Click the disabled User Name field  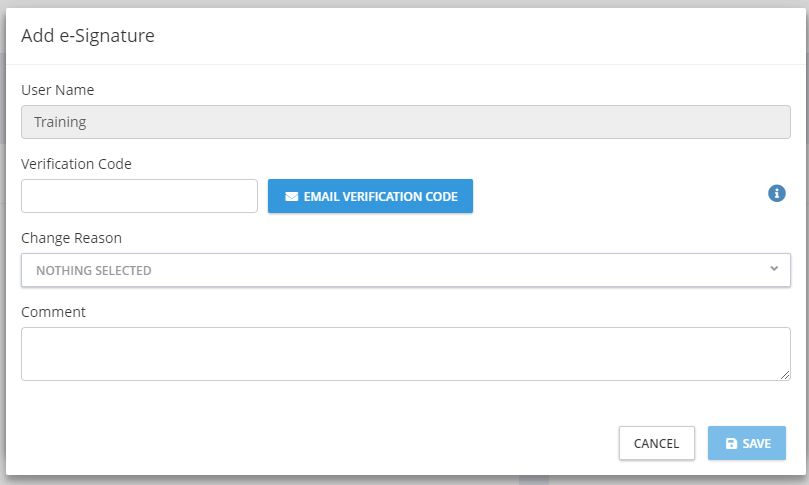(x=405, y=123)
